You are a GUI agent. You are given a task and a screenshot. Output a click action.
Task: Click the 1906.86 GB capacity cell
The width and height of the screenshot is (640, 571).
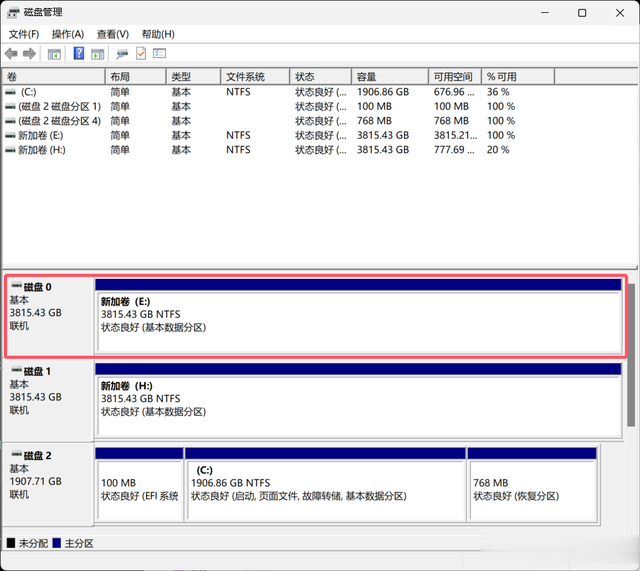coord(383,92)
